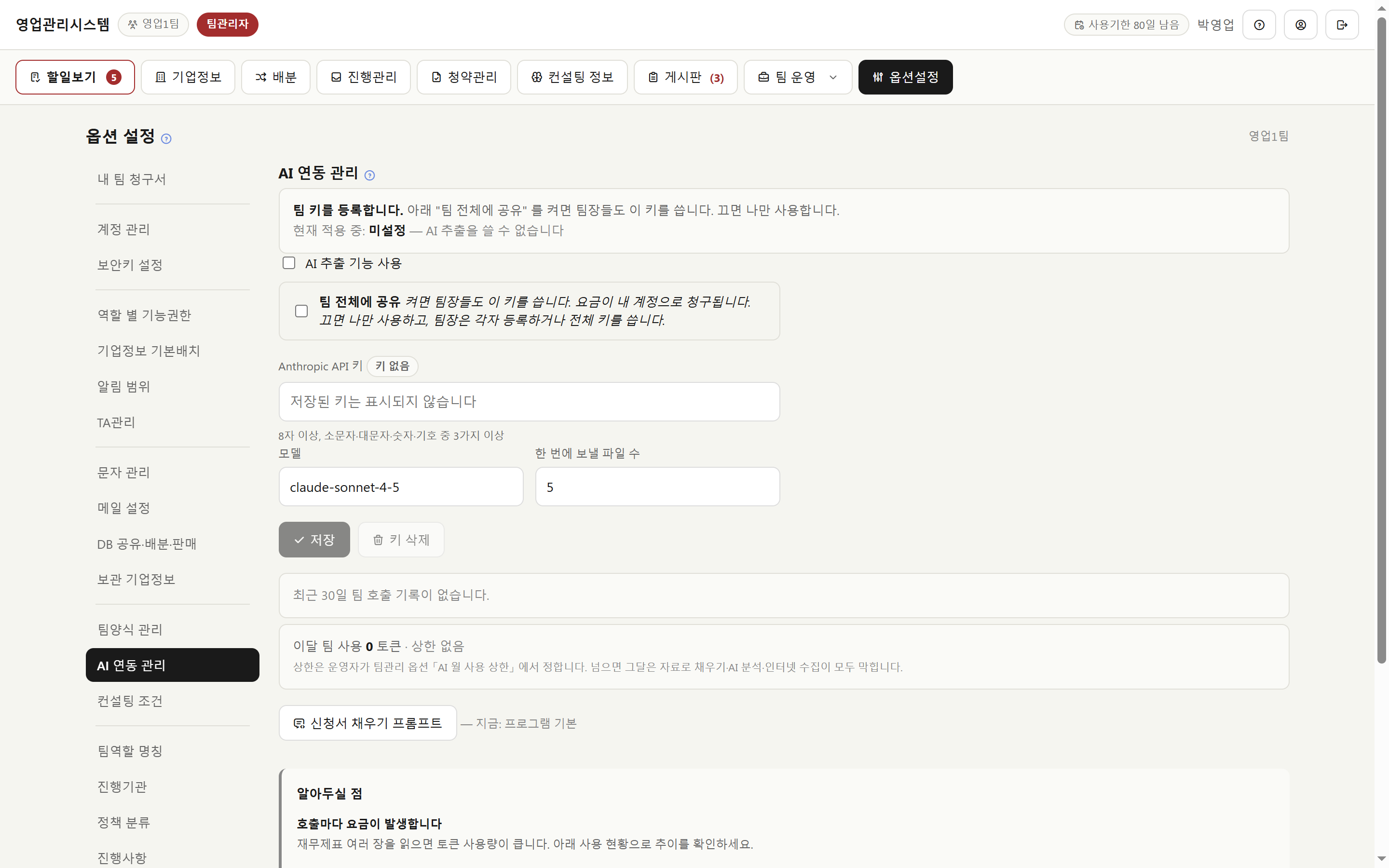Expand the 팀 운영 dropdown chevron
This screenshot has height=868, width=1389.
833,77
